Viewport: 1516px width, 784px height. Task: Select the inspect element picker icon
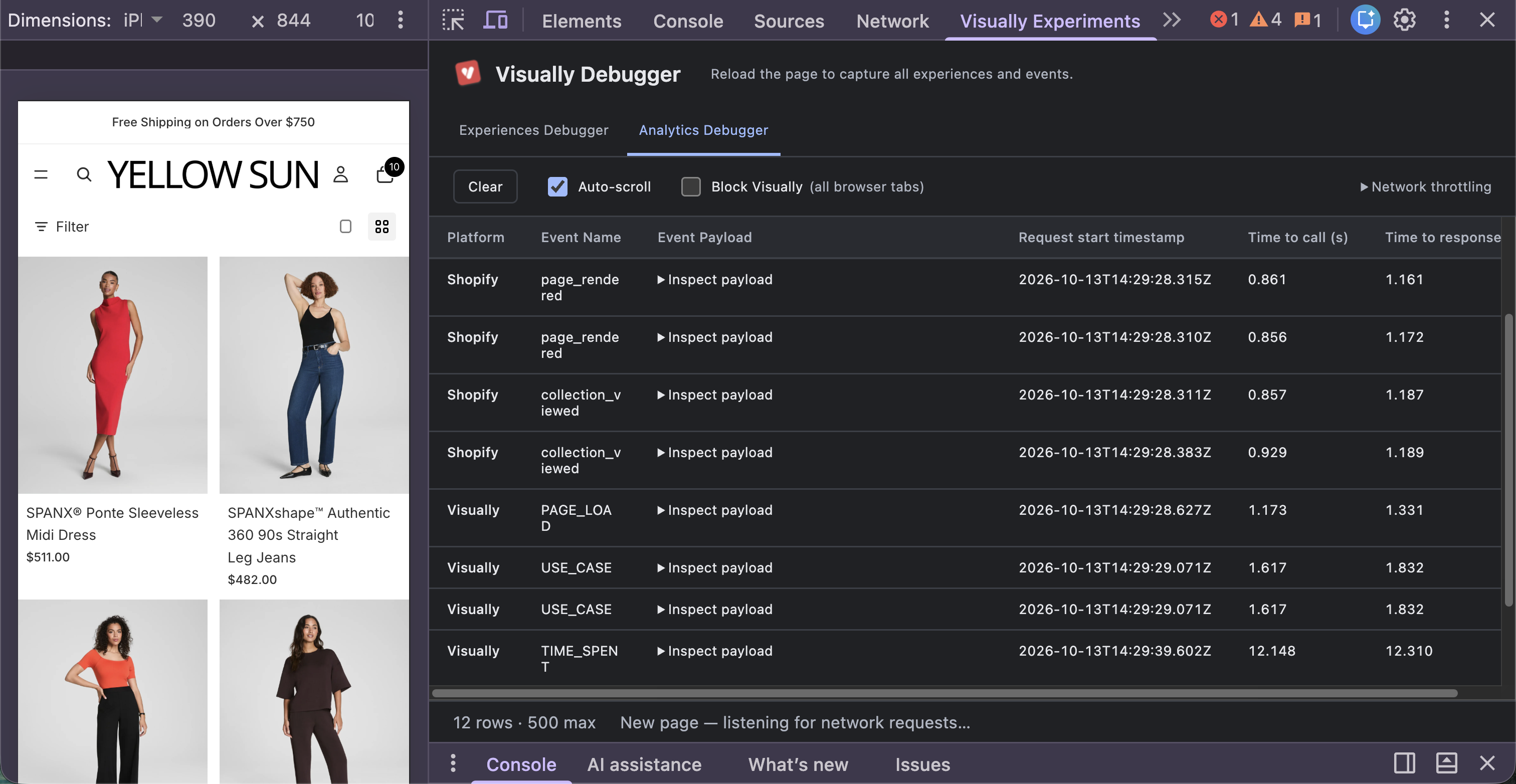[453, 20]
